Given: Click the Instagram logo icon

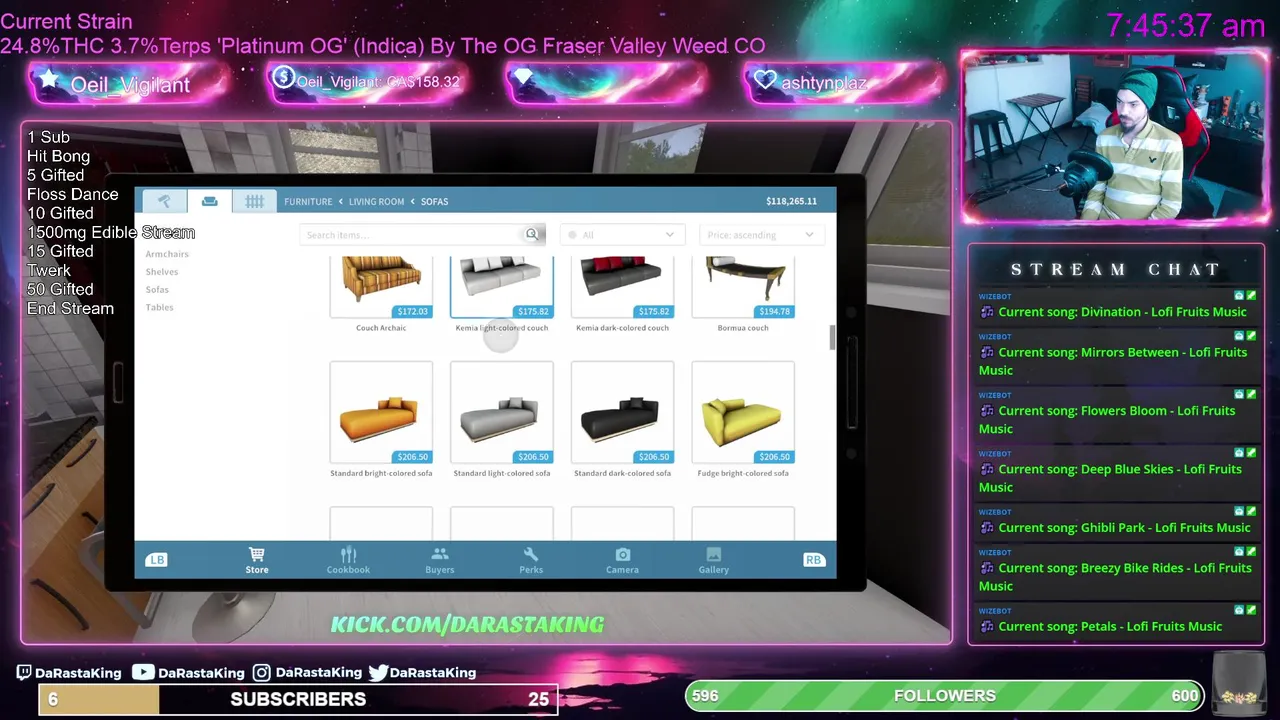Looking at the screenshot, I should pos(261,673).
